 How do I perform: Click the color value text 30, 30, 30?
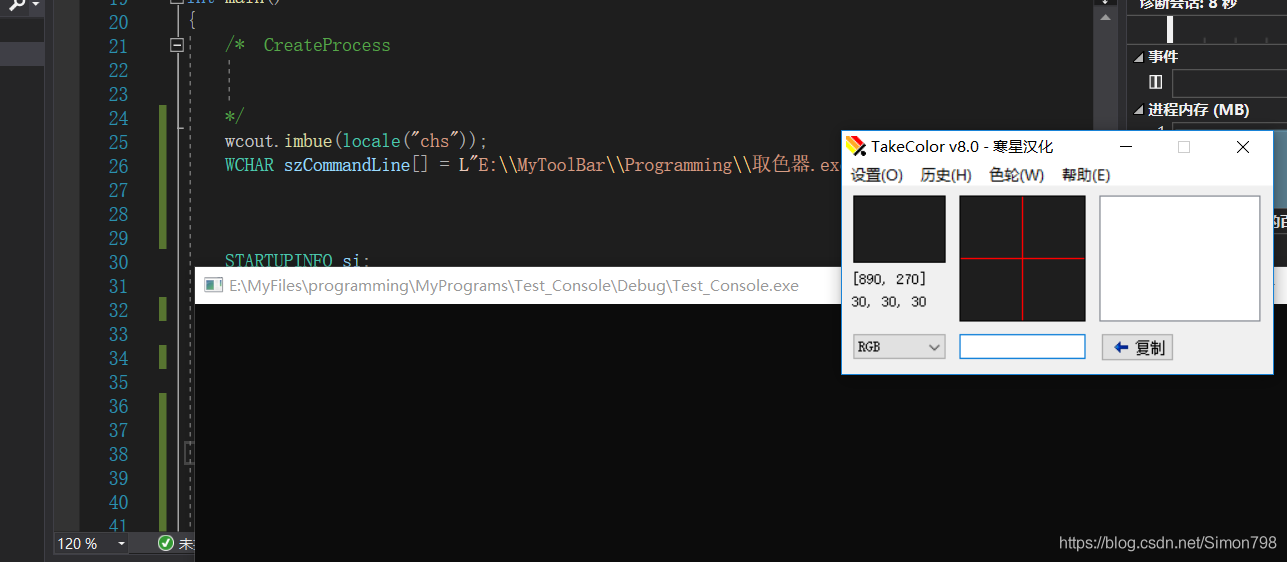tap(889, 302)
